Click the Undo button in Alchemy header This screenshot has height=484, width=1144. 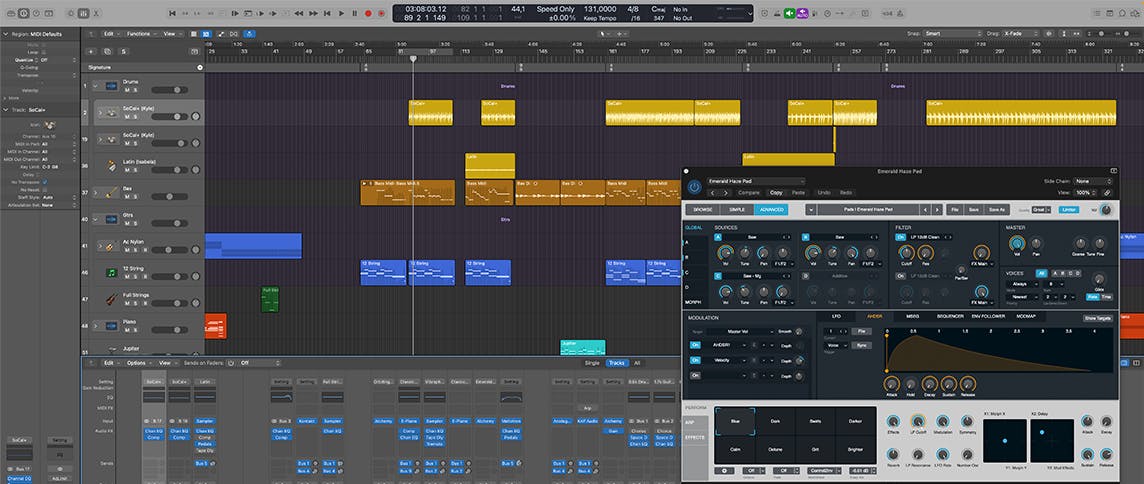click(824, 193)
